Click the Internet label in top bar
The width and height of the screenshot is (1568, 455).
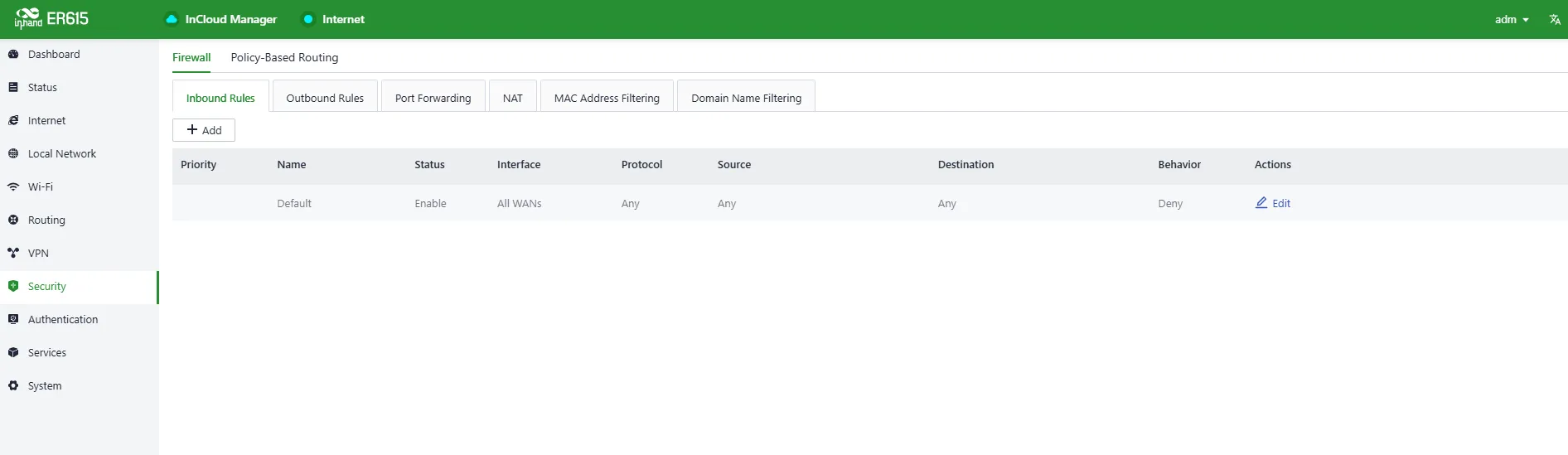coord(343,19)
